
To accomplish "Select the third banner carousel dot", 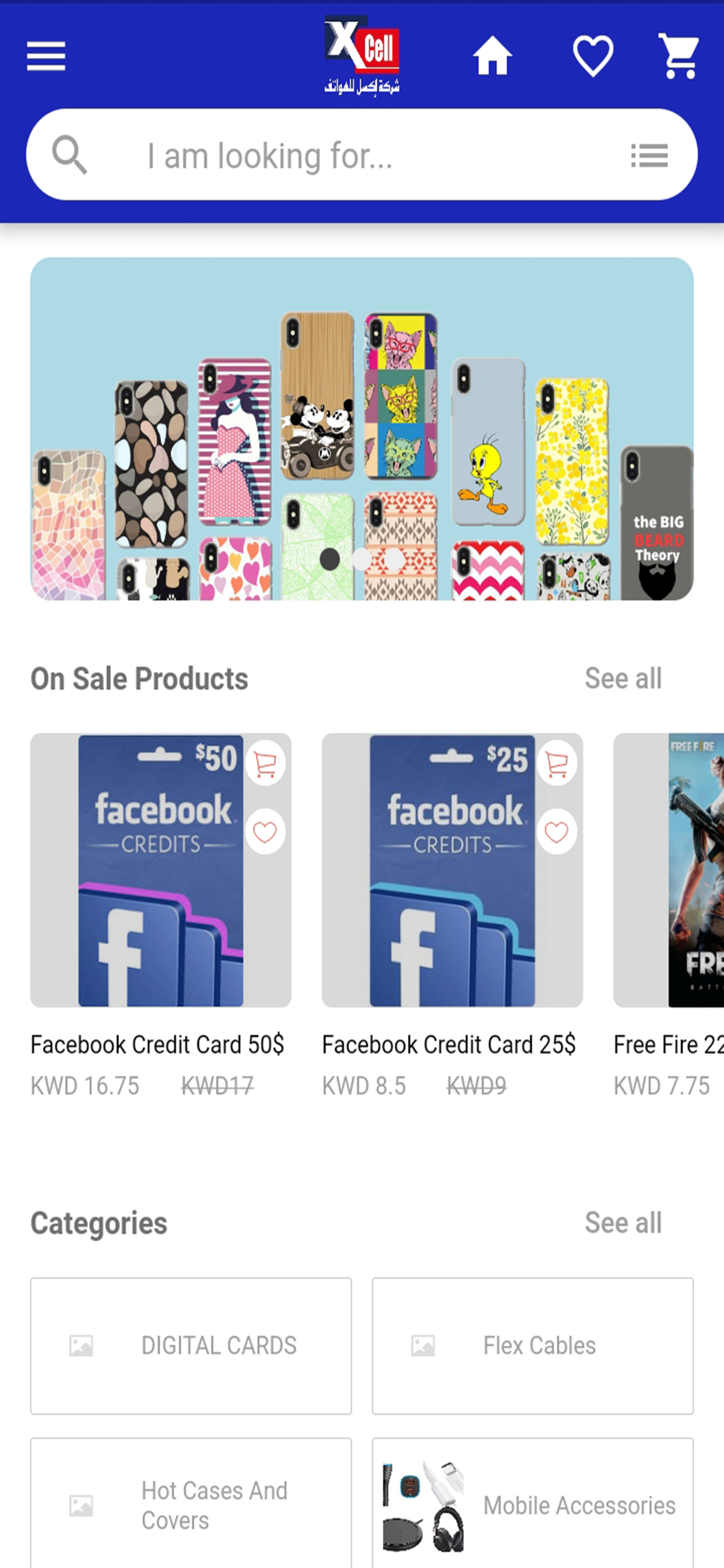I will [x=394, y=559].
